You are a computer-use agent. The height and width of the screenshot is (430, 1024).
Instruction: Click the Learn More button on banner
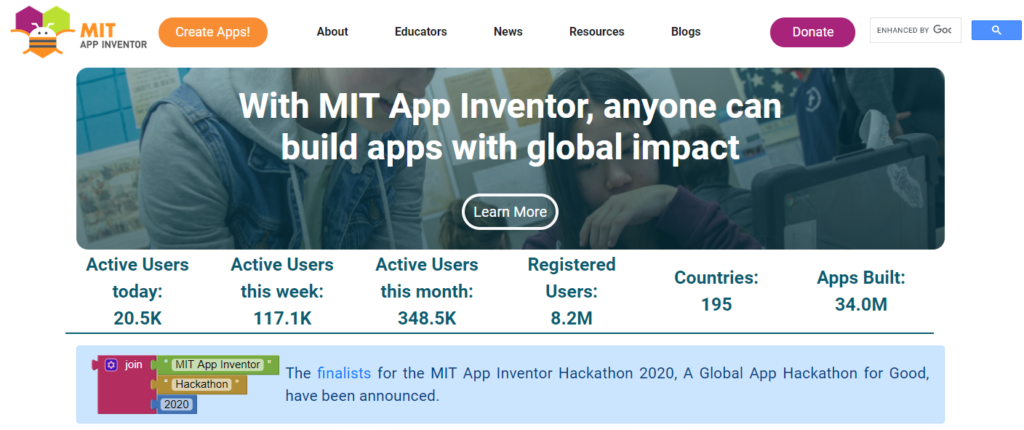pos(510,212)
